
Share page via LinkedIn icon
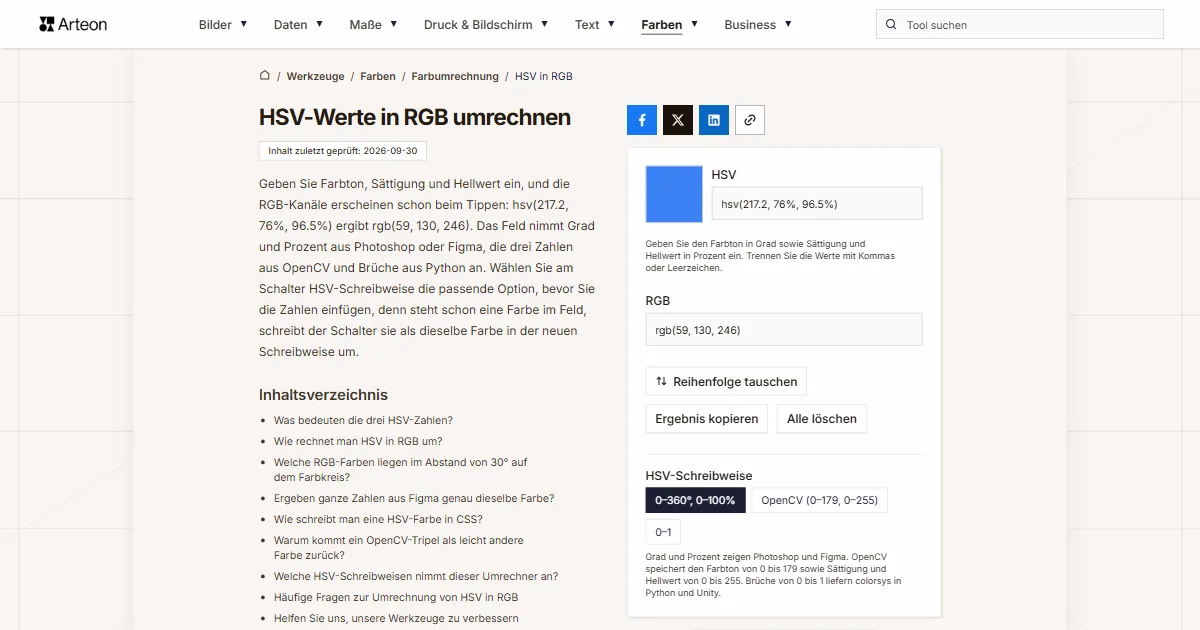coord(714,120)
